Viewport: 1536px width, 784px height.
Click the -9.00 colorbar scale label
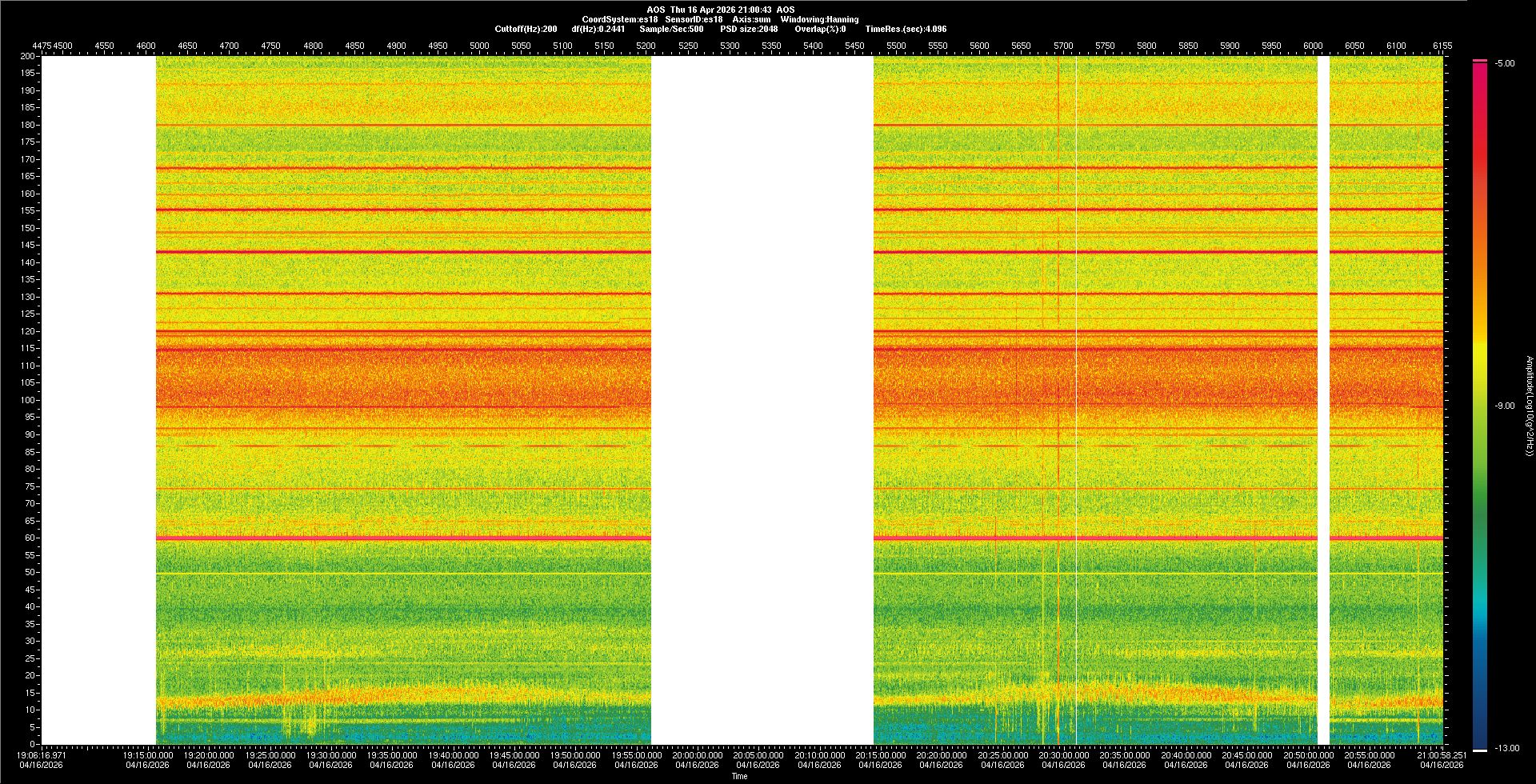point(1504,406)
